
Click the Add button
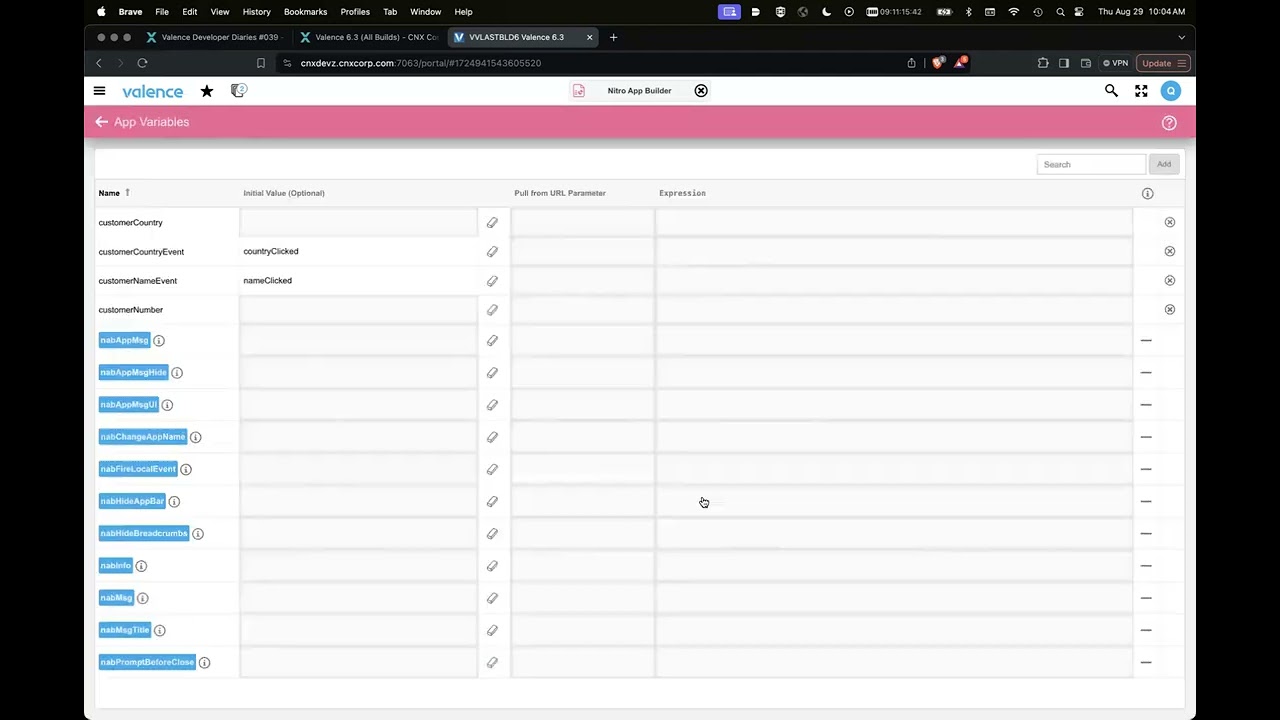click(1164, 164)
